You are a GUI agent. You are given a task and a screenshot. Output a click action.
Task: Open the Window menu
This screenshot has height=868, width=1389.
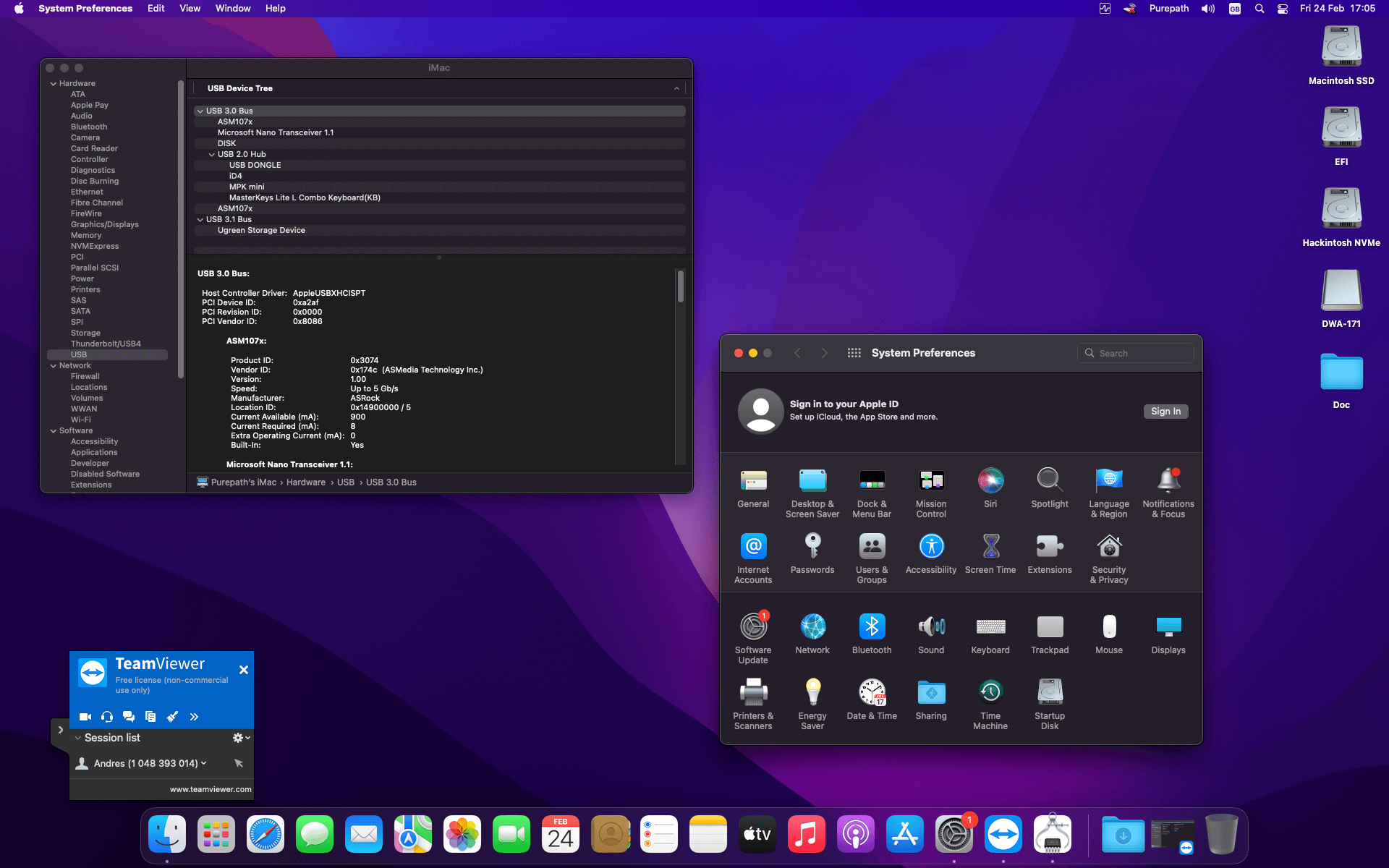(x=233, y=9)
